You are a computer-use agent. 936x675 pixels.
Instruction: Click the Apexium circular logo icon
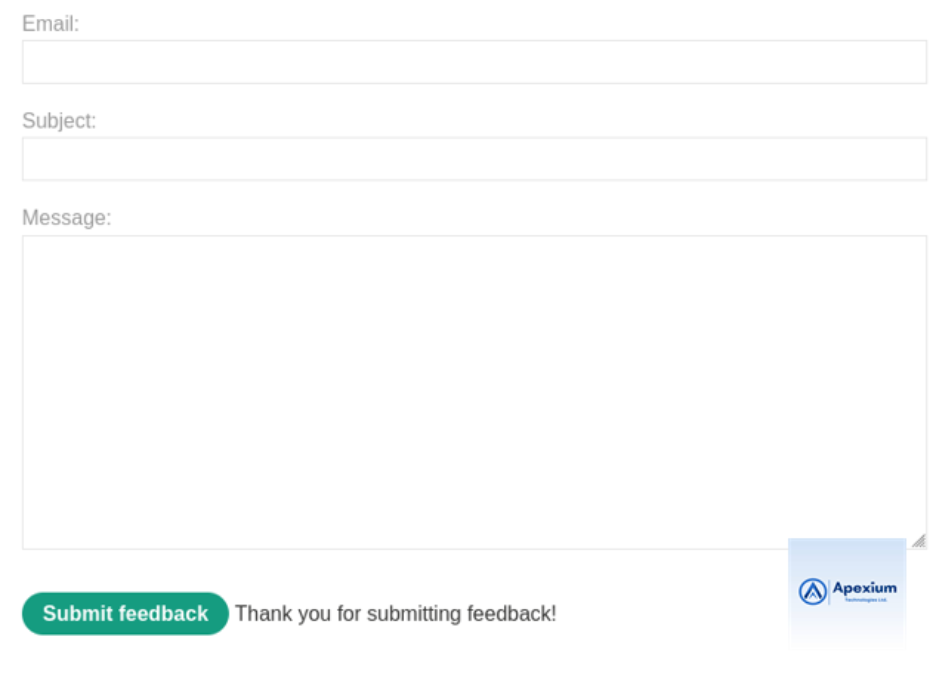pyautogui.click(x=812, y=591)
